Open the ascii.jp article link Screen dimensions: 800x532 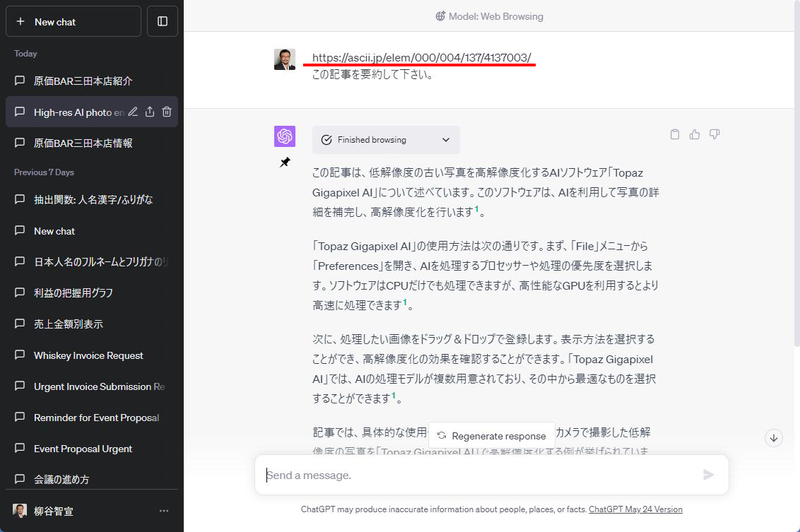(421, 58)
